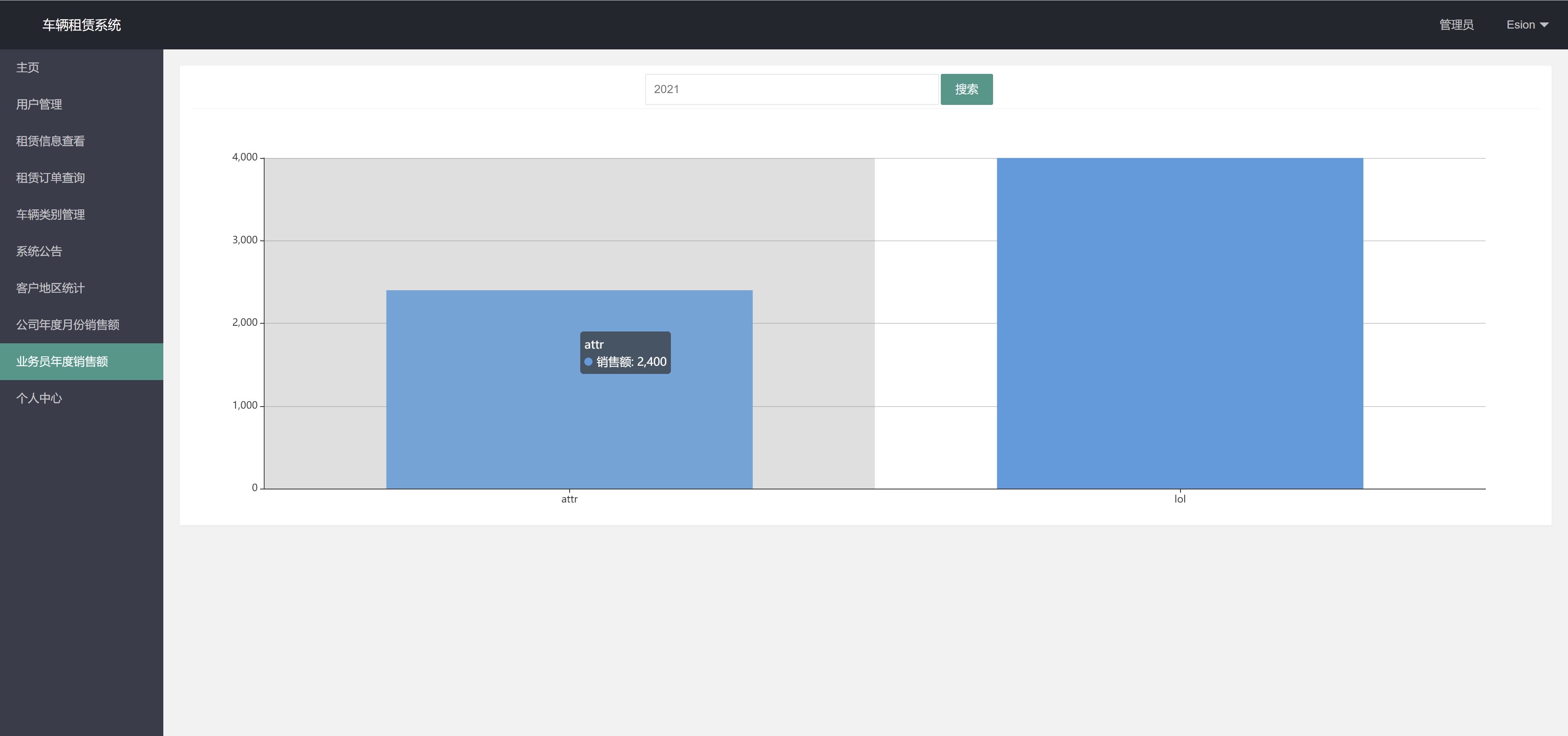Image resolution: width=1568 pixels, height=736 pixels.
Task: Click the 车辆租赁系统 title logo
Action: tap(82, 25)
